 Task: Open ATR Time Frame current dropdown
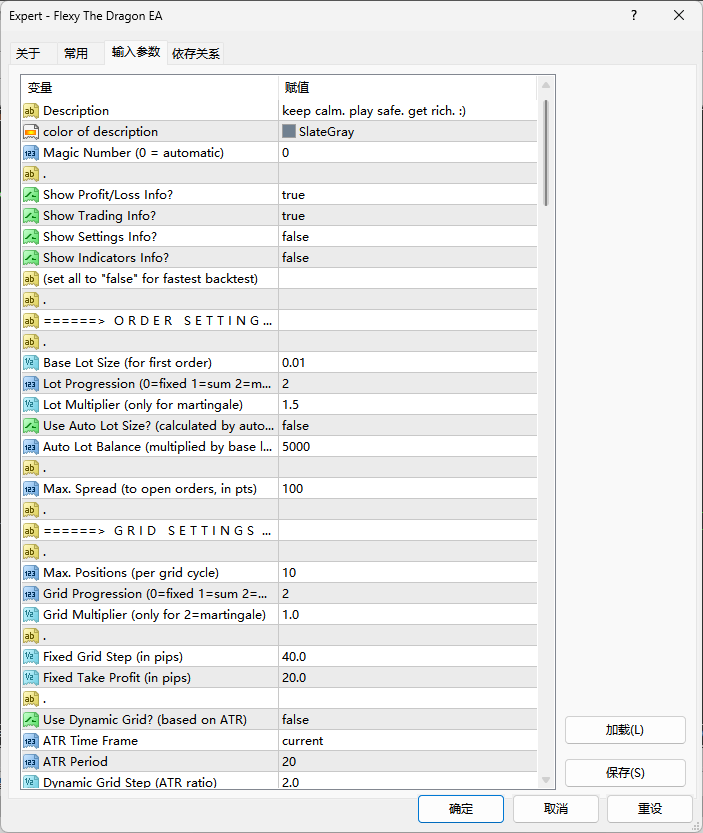coord(408,741)
